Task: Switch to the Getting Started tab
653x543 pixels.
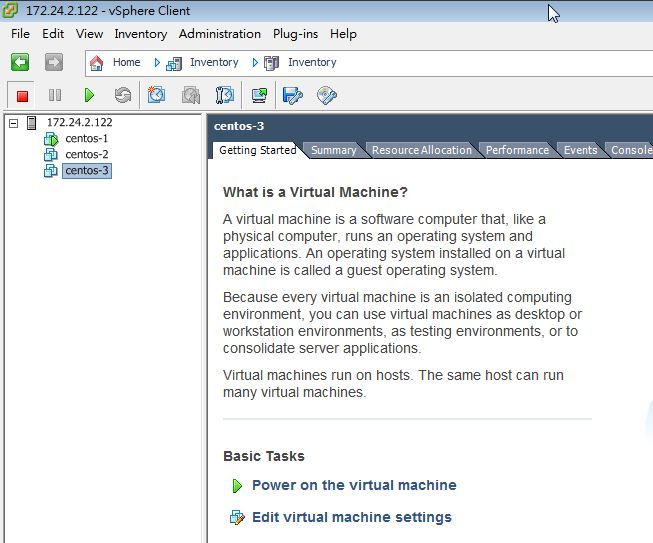Action: click(x=258, y=150)
